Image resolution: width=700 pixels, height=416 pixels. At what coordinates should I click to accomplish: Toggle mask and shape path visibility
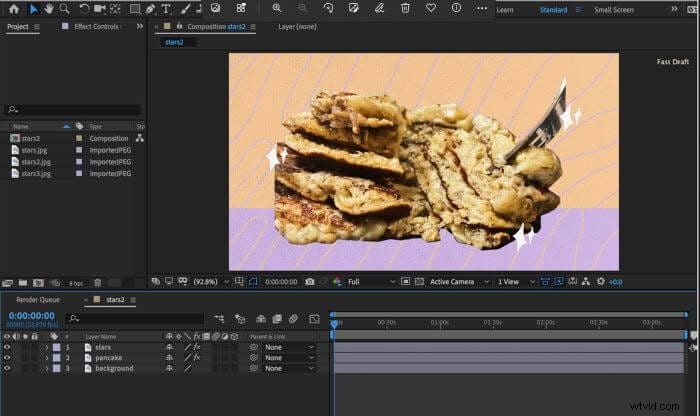(x=253, y=281)
